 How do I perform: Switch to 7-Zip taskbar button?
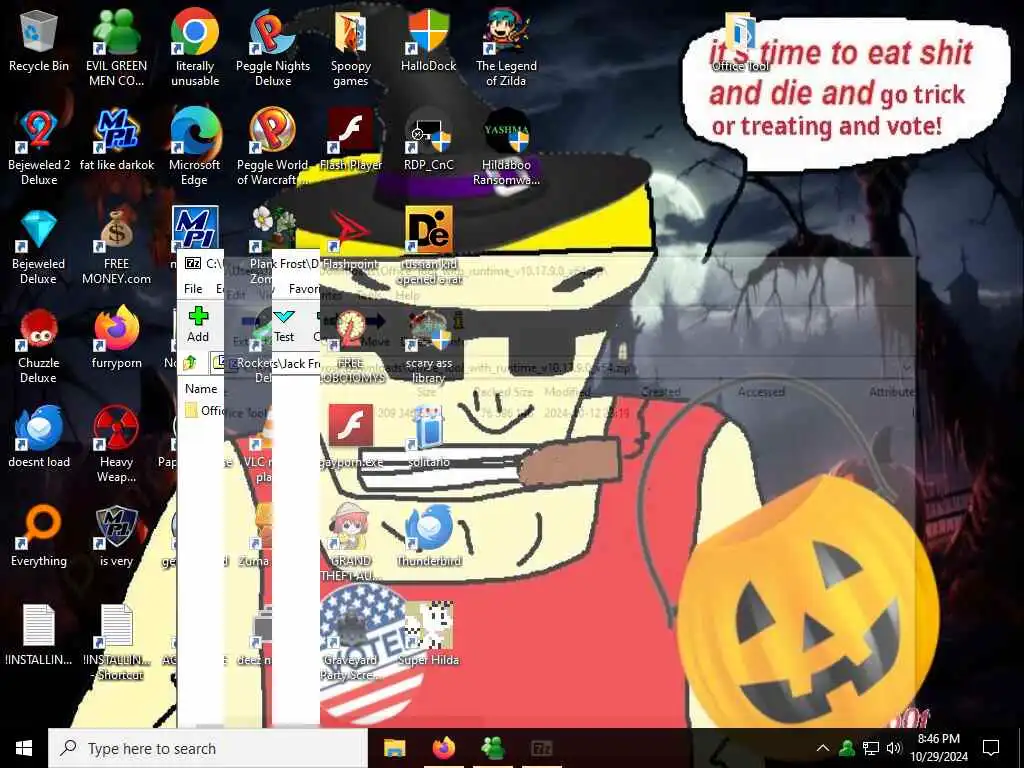541,748
